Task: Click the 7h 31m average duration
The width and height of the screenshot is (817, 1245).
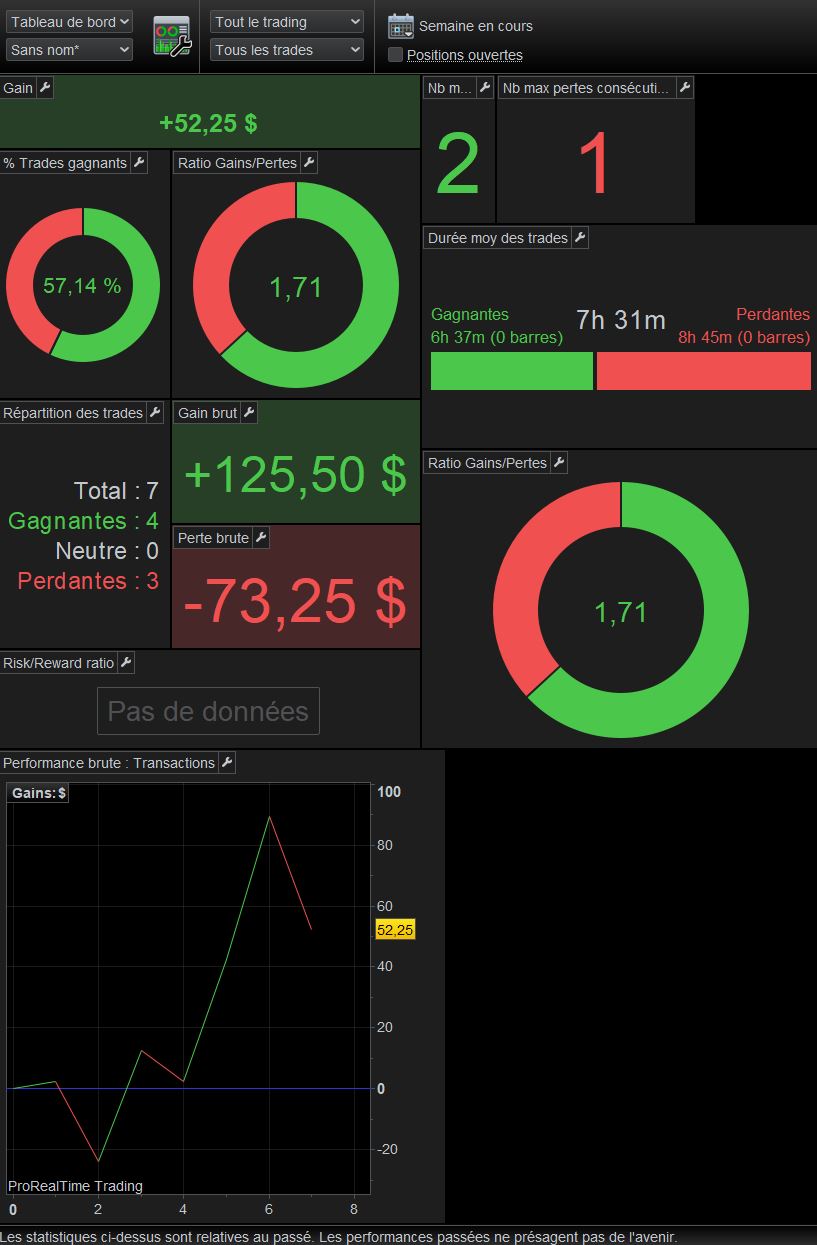Action: pos(621,320)
